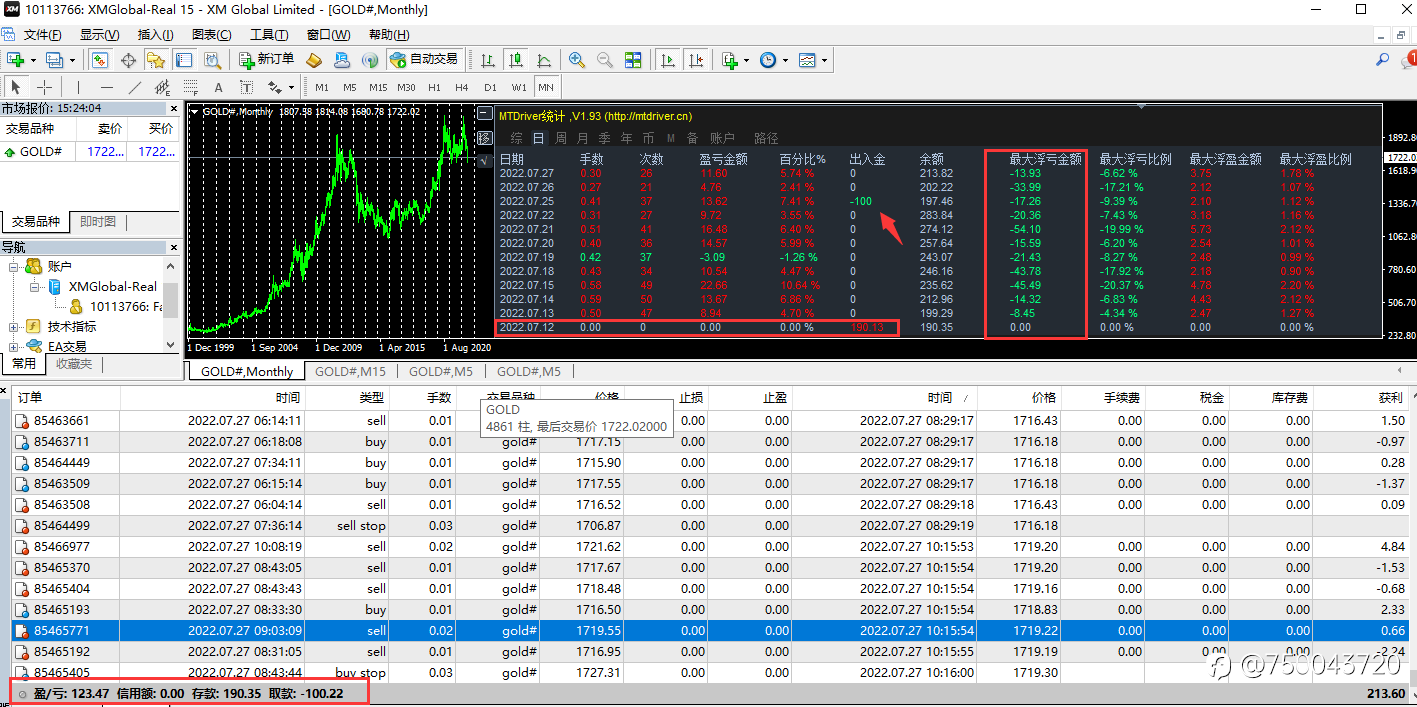This screenshot has width=1417, height=707.
Task: Select the crosshair tool
Action: pyautogui.click(x=45, y=87)
